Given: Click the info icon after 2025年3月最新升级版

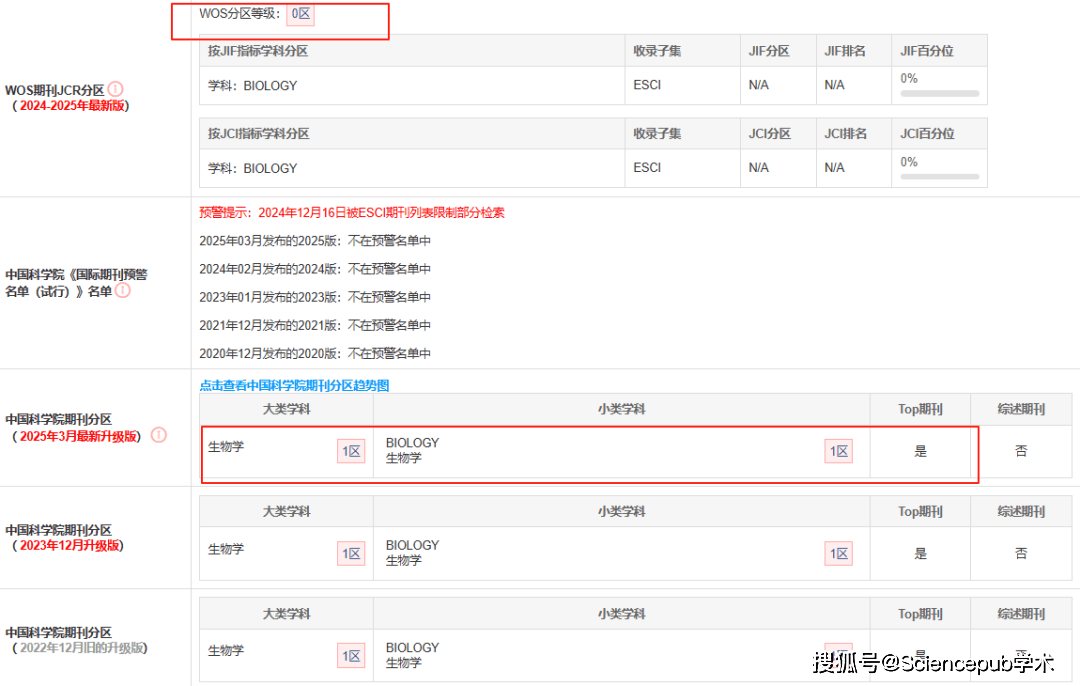Looking at the screenshot, I should point(157,436).
